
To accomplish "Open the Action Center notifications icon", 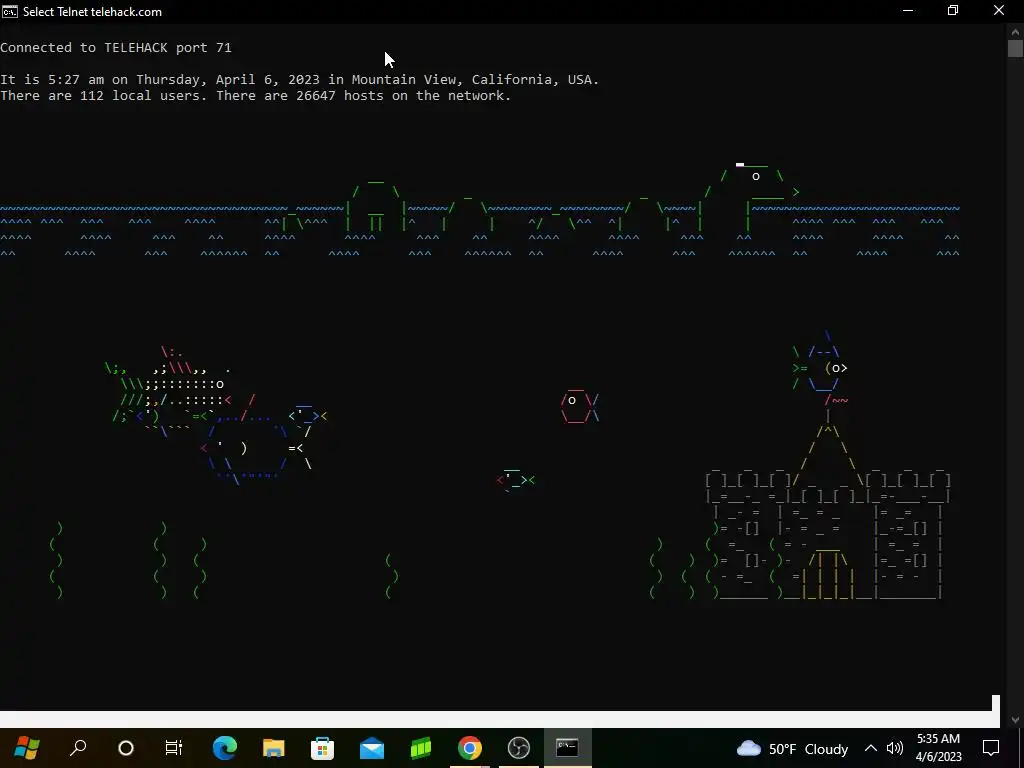I will tap(991, 748).
